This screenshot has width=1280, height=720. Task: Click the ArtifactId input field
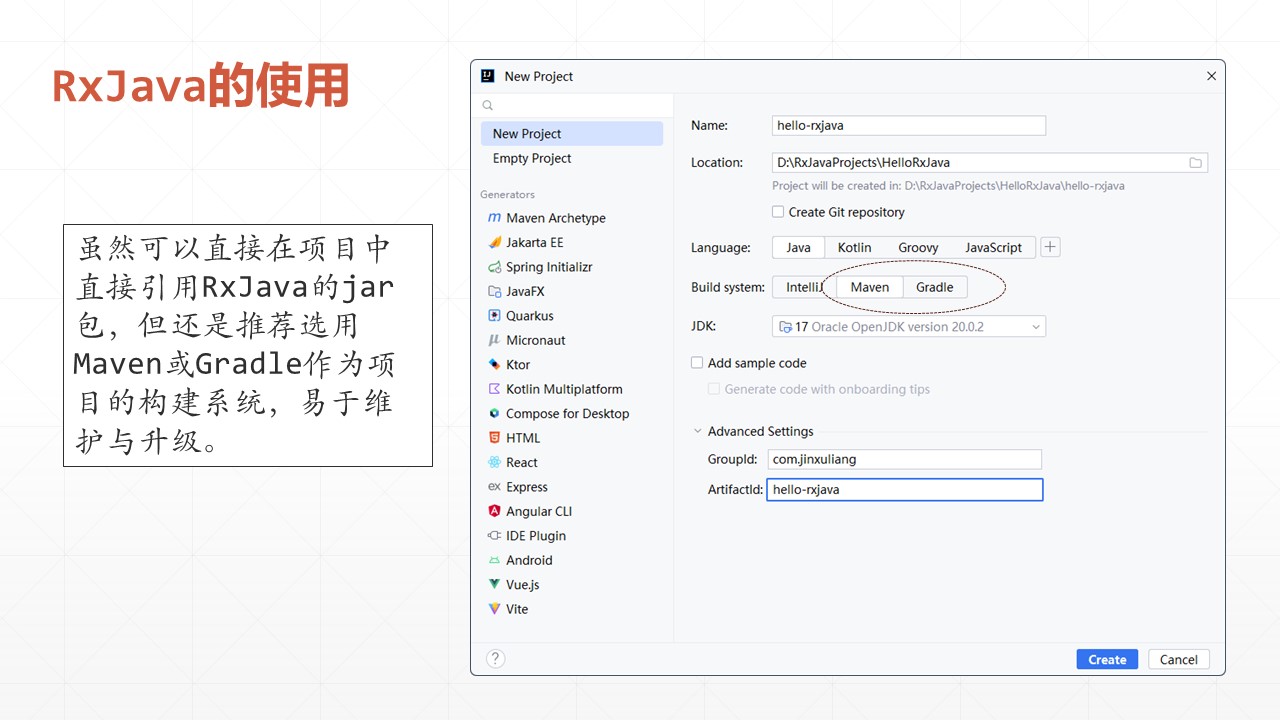pos(905,489)
